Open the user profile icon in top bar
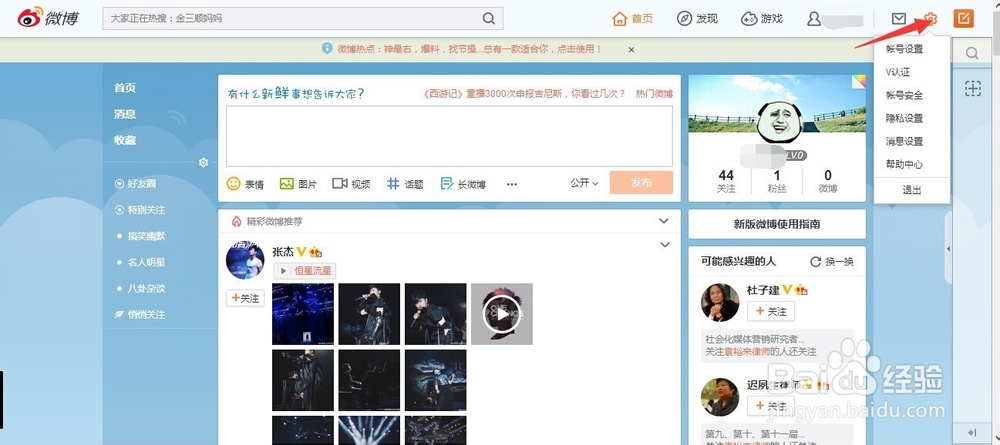 pyautogui.click(x=814, y=18)
